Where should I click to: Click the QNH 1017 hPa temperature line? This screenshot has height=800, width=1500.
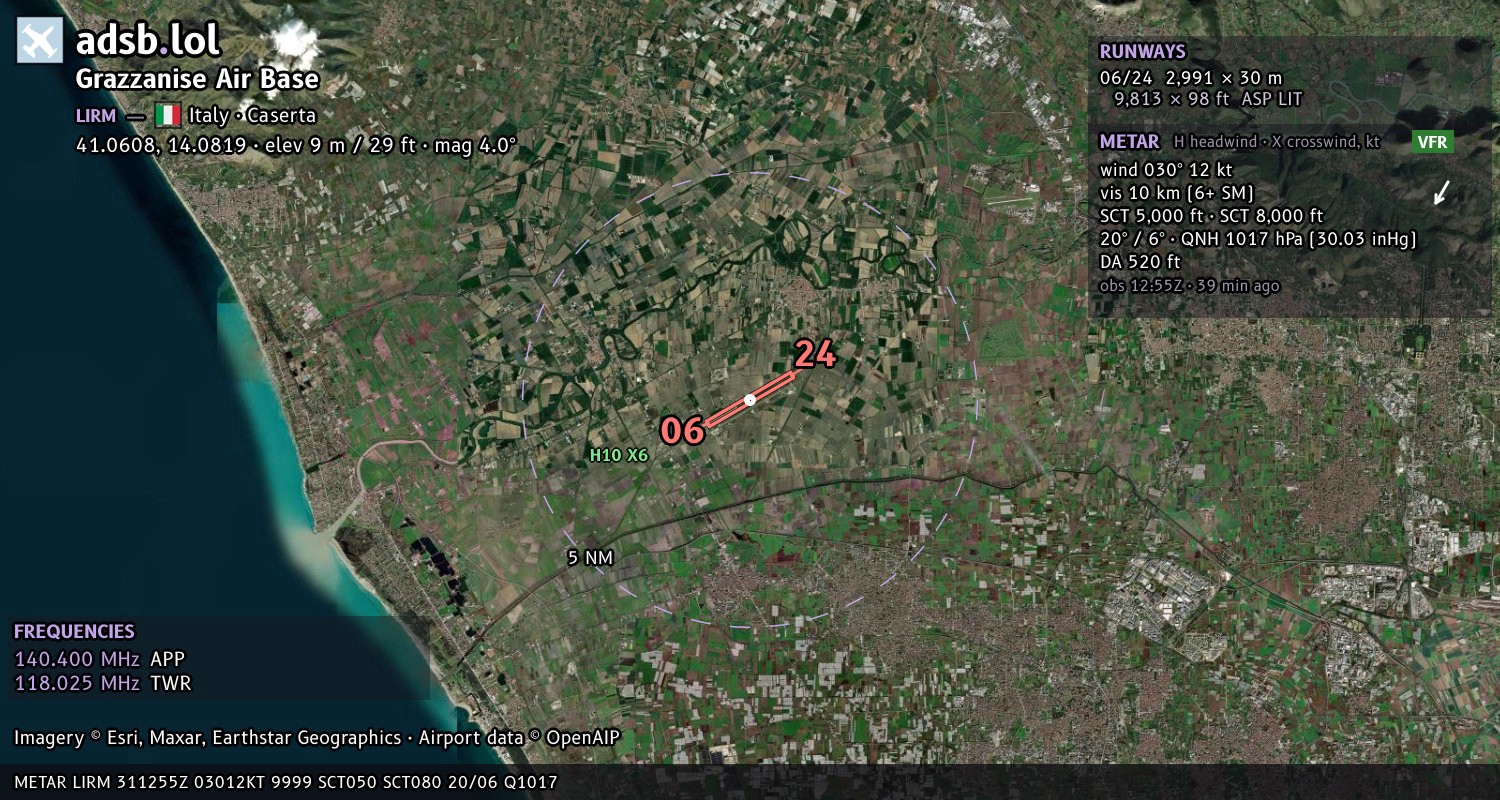tap(1258, 239)
